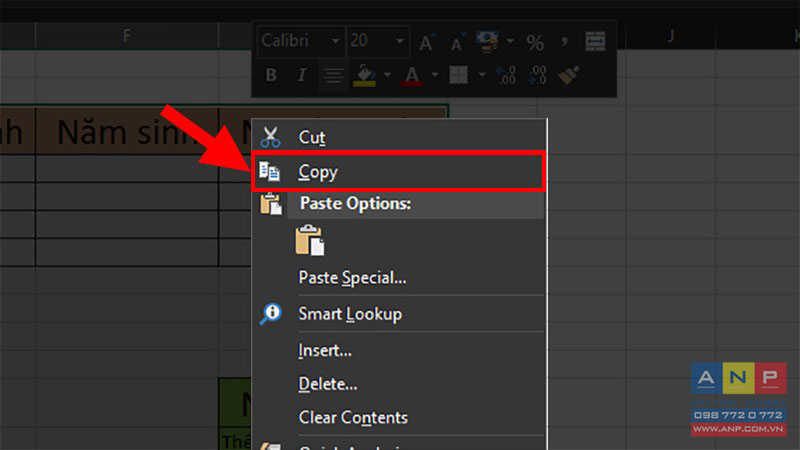Click the Format Painter brush icon
This screenshot has height=450, width=800.
pos(568,75)
